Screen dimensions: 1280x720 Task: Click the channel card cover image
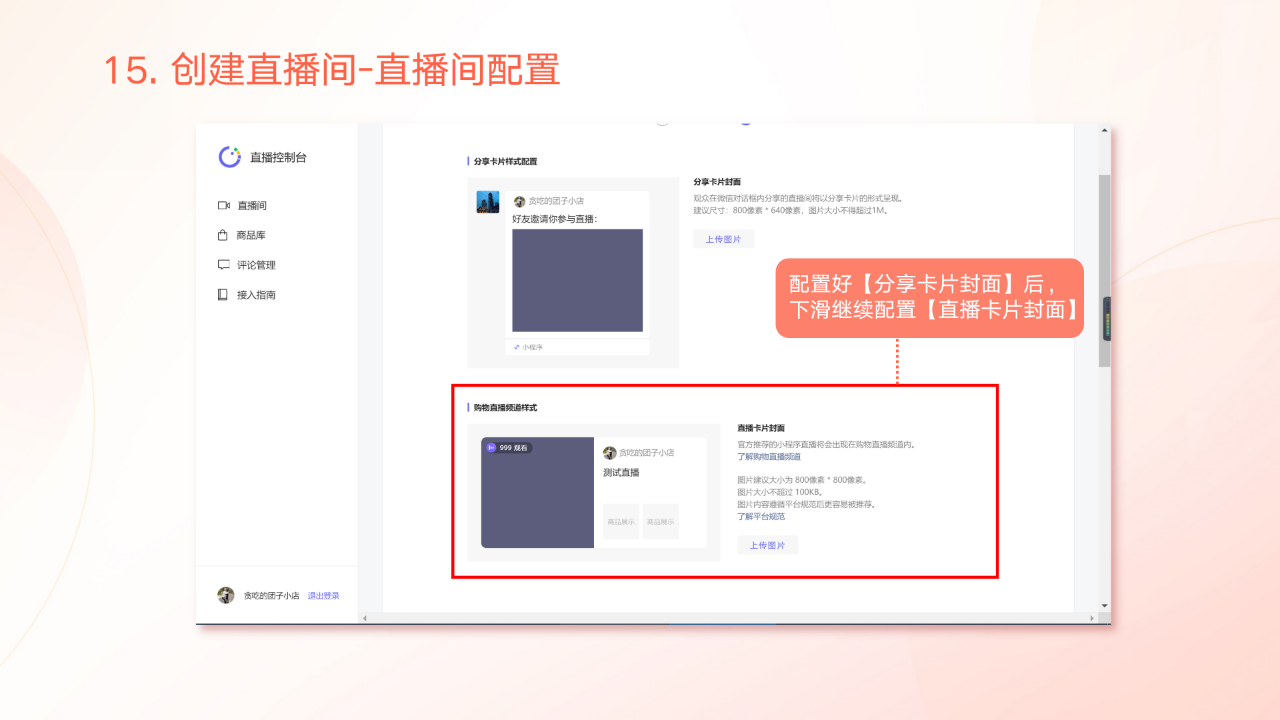[538, 493]
